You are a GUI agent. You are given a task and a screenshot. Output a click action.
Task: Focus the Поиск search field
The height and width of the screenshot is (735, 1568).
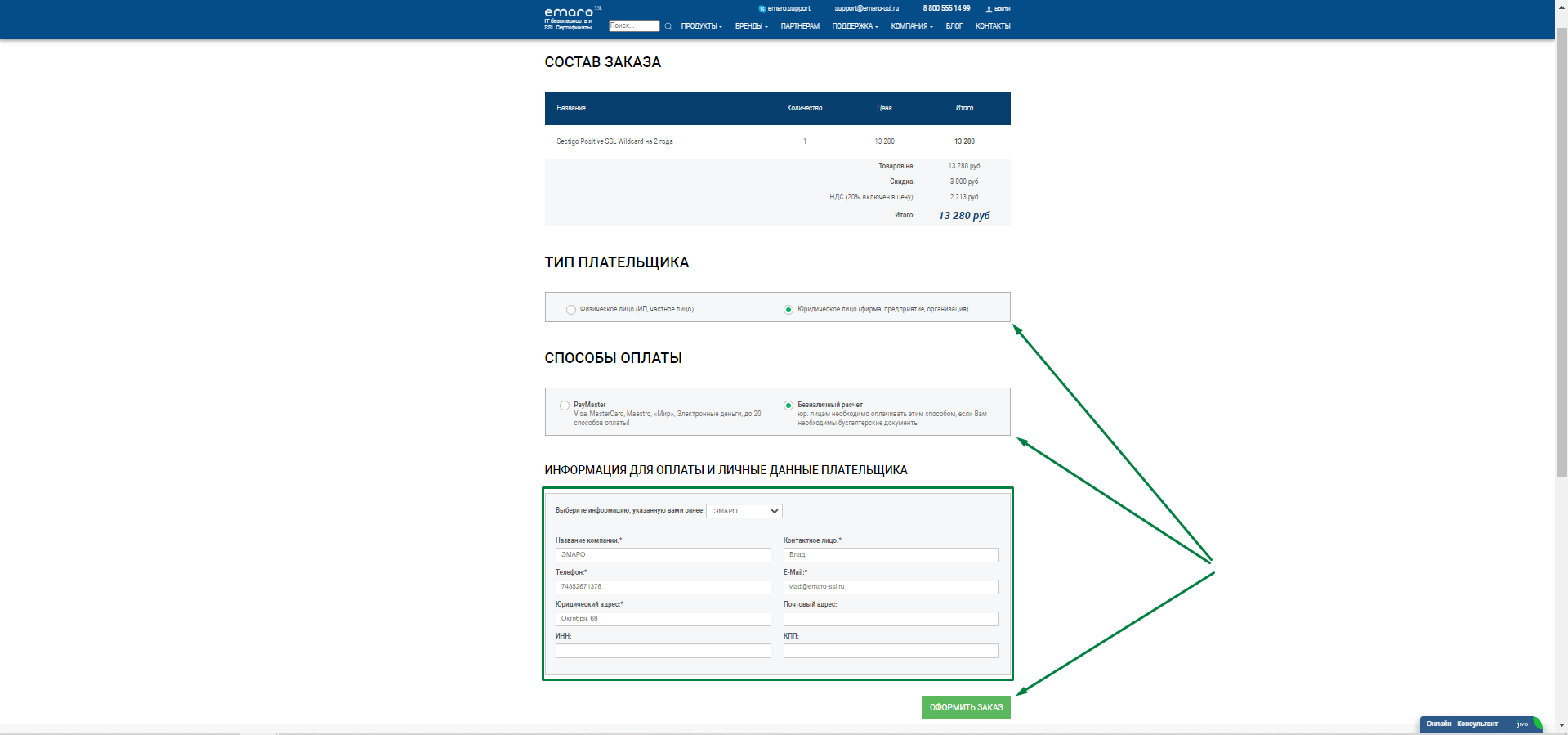[x=634, y=26]
